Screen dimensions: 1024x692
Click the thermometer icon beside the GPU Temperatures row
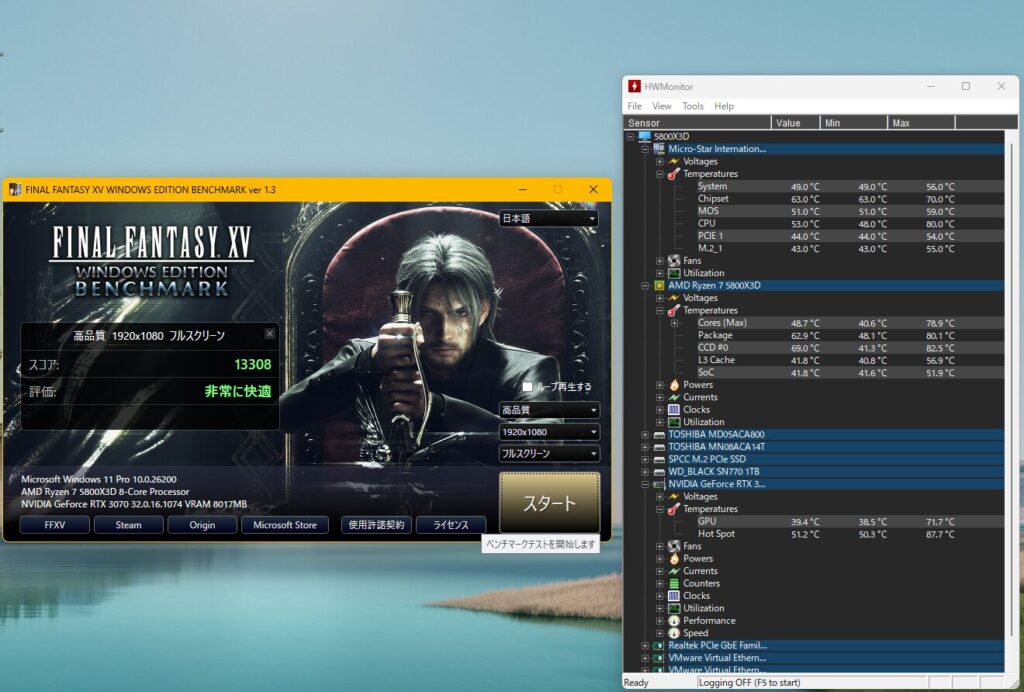point(674,509)
